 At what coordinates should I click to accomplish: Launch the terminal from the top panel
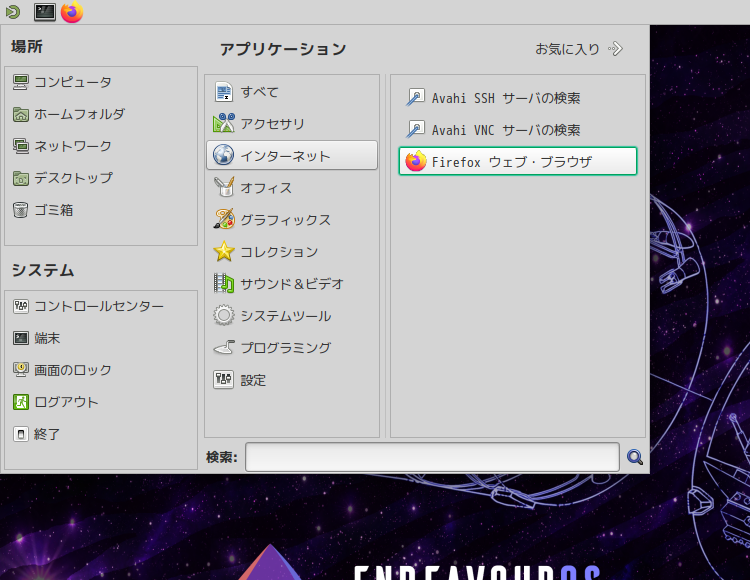click(x=44, y=11)
